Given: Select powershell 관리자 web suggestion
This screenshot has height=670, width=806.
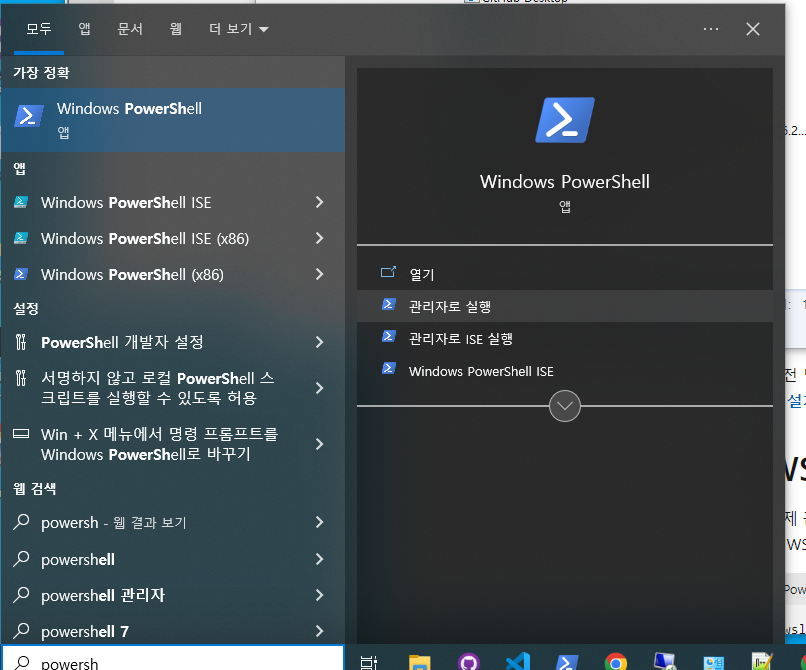Looking at the screenshot, I should click(154, 595).
